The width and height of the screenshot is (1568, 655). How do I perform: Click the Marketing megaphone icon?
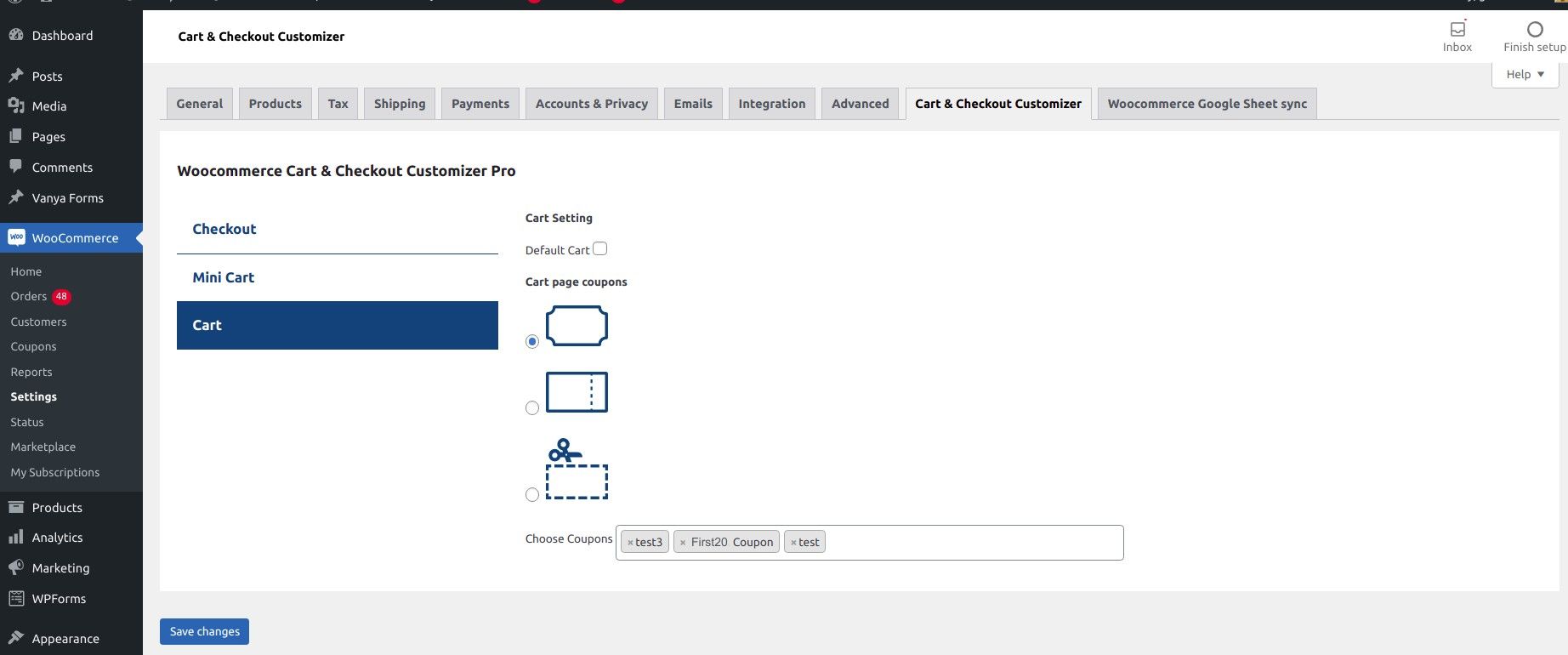tap(15, 567)
